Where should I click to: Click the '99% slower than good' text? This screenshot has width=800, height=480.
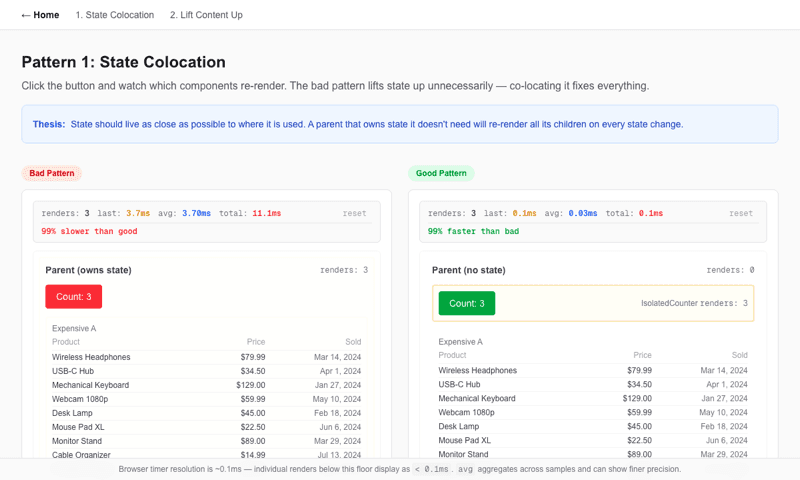pos(89,231)
